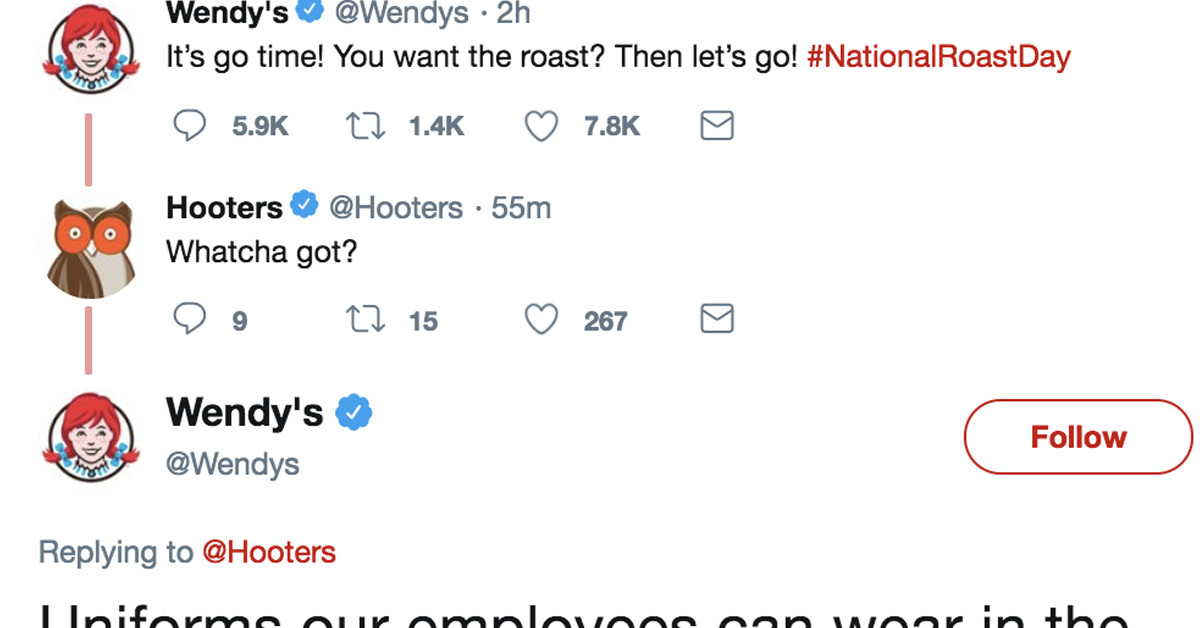This screenshot has width=1200, height=628.
Task: Open the 55m timestamp on Hooters tweet
Action: coord(520,207)
